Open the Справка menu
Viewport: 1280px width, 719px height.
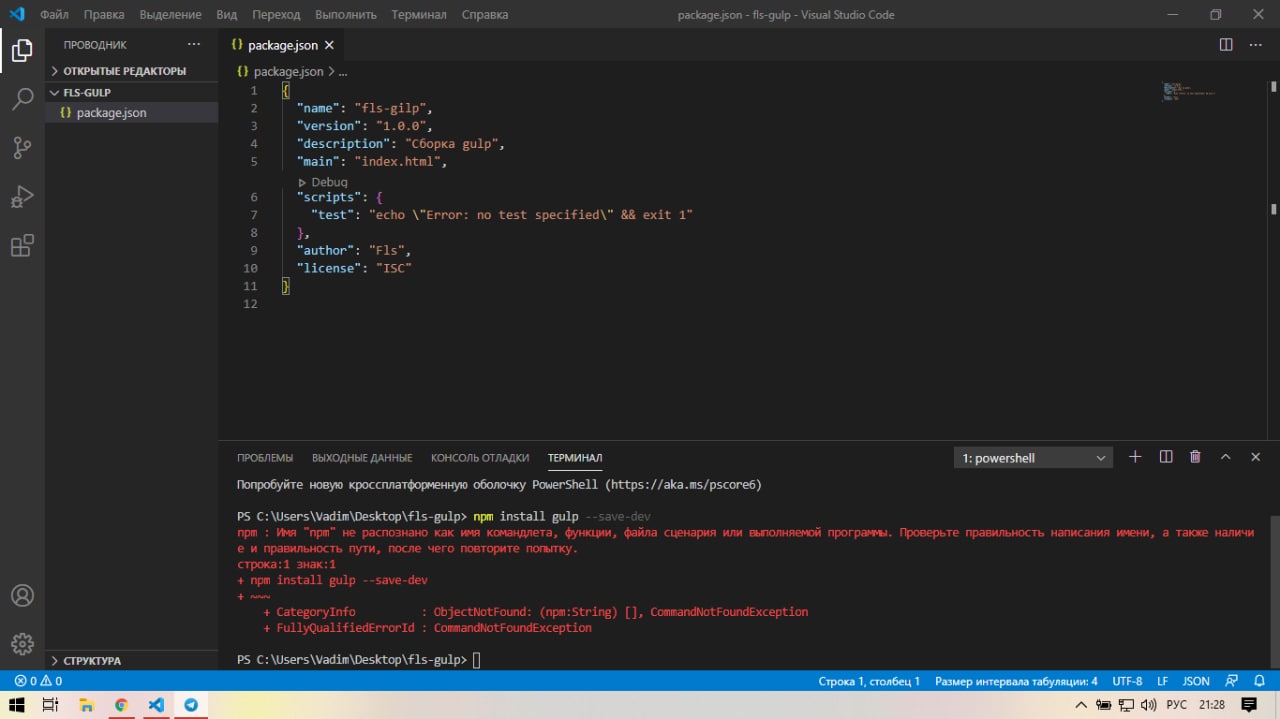(x=485, y=15)
